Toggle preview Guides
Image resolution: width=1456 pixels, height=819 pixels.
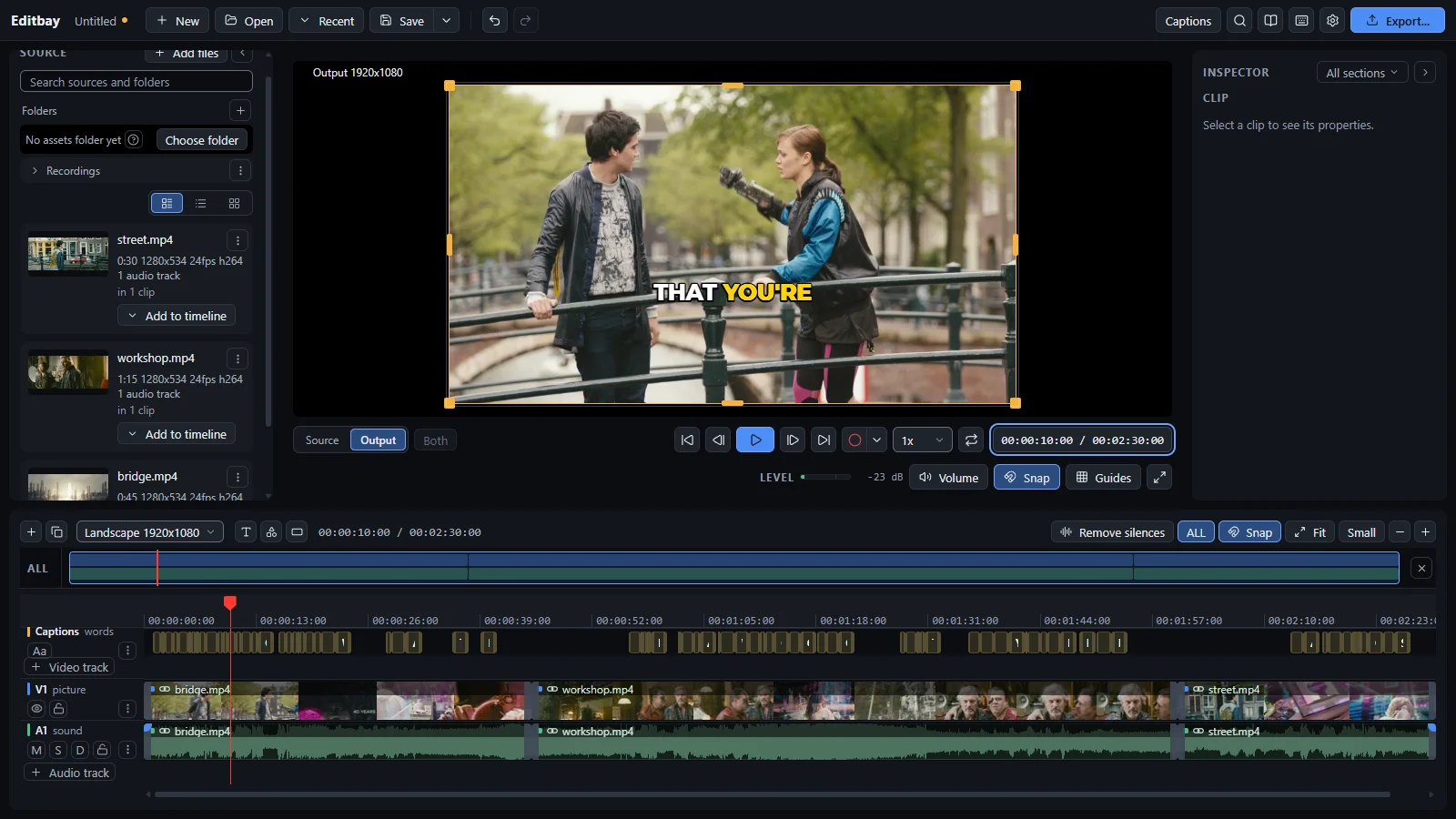(x=1103, y=478)
